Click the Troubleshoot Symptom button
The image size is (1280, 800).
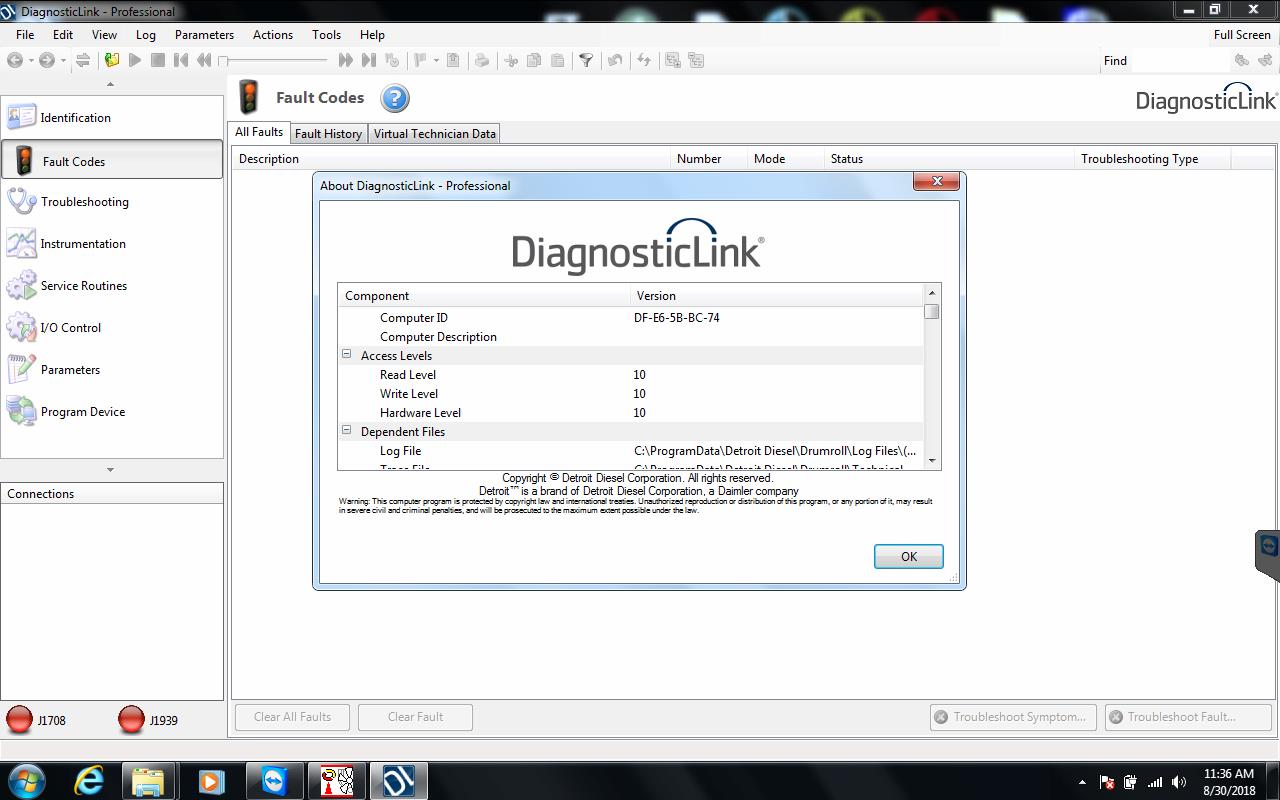tap(1011, 716)
